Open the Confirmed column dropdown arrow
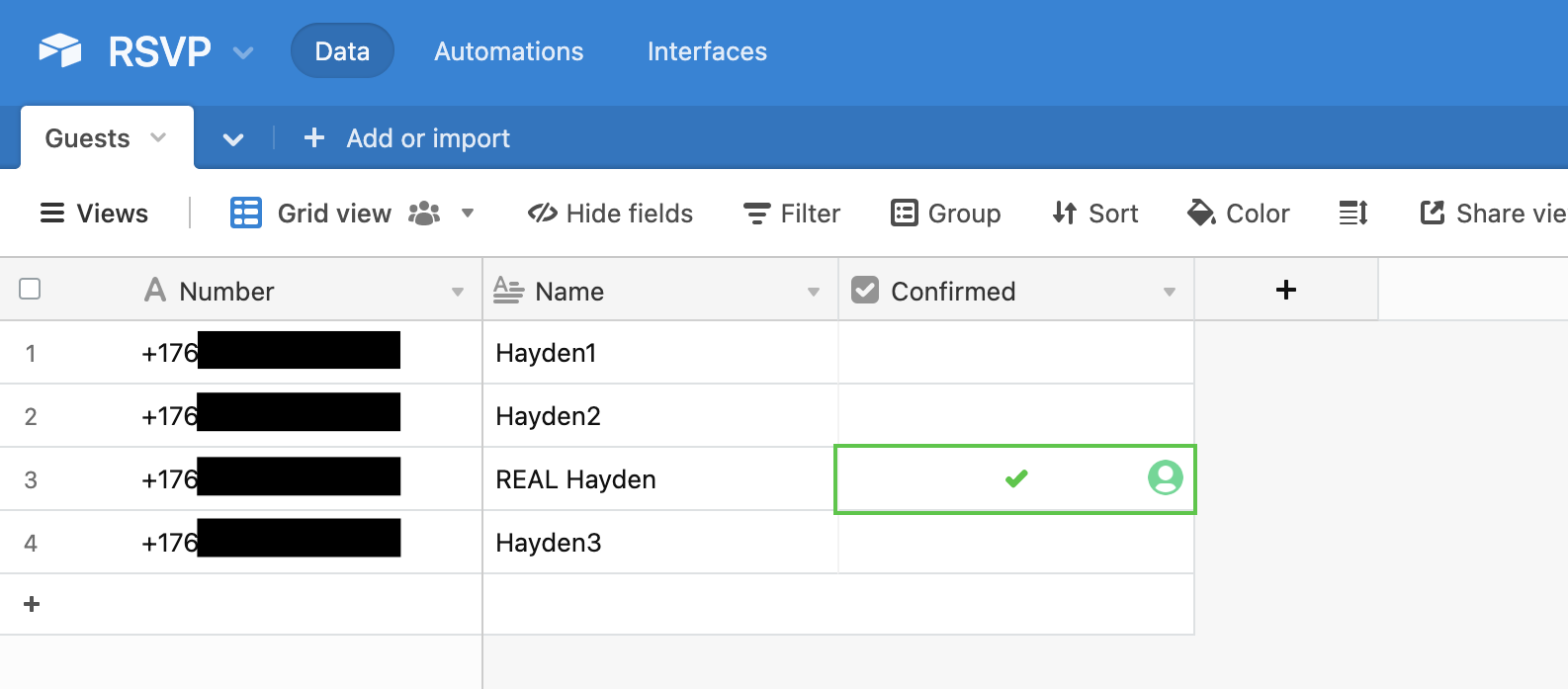 (x=1170, y=292)
